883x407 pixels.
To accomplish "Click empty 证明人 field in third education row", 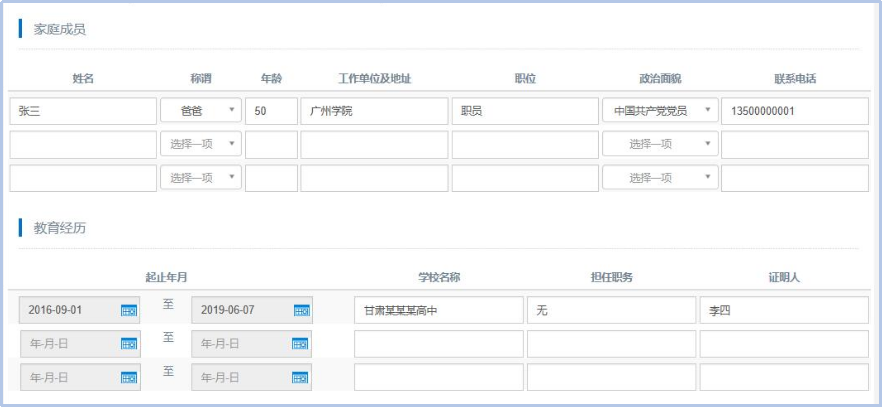I will pos(784,377).
